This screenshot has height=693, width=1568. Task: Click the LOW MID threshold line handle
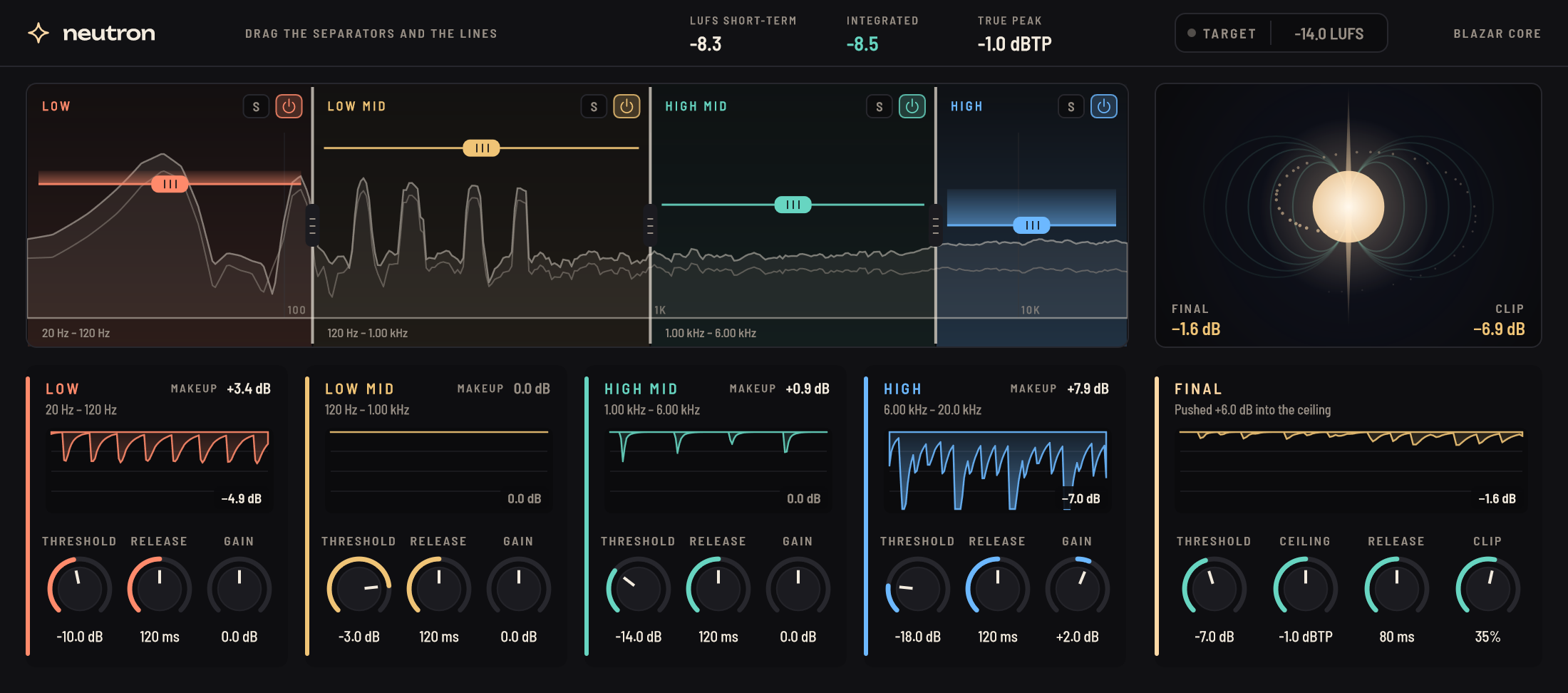point(482,148)
